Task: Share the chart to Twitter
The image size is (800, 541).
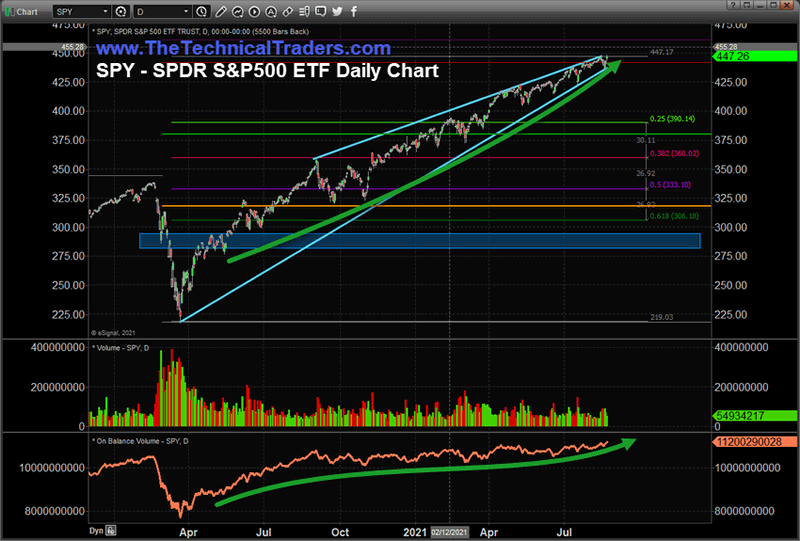Action: [337, 11]
